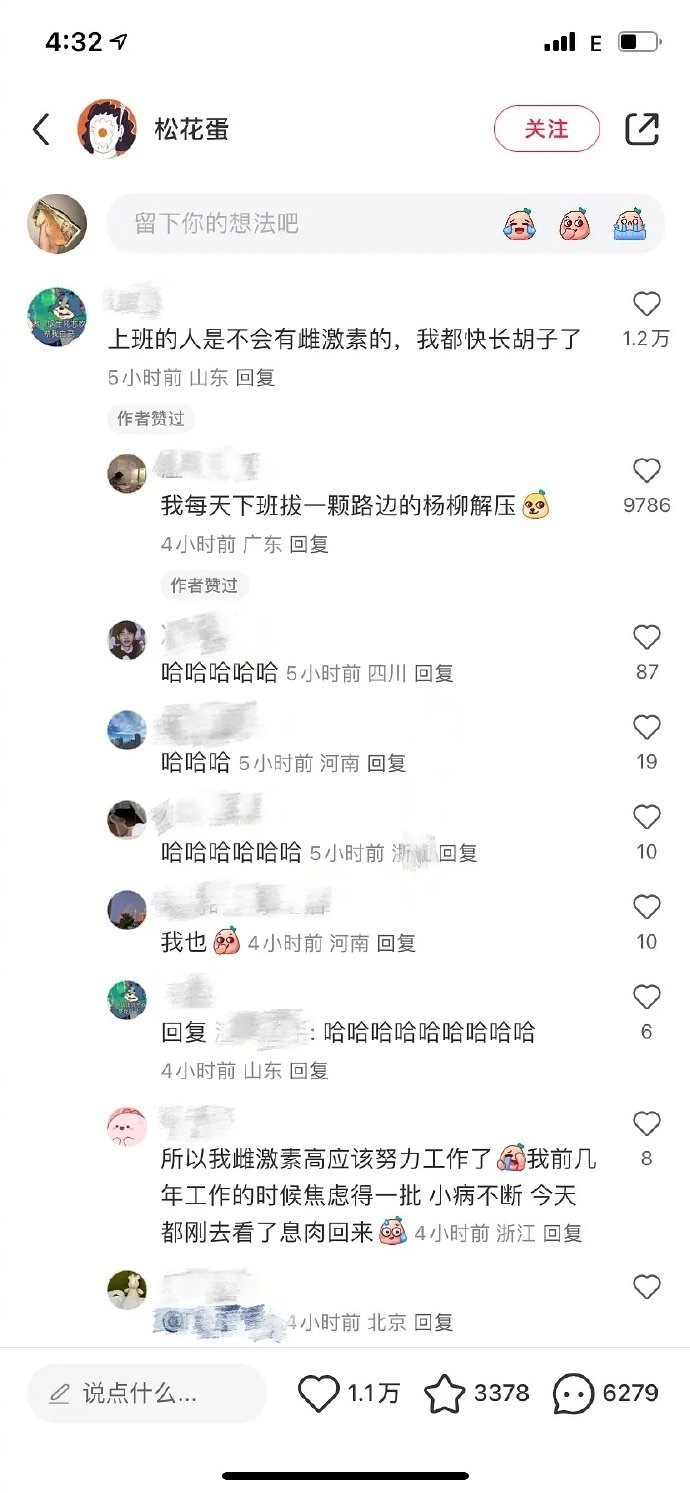Tap the back arrow icon
Screen dimensions: 690x1493
(x=41, y=129)
